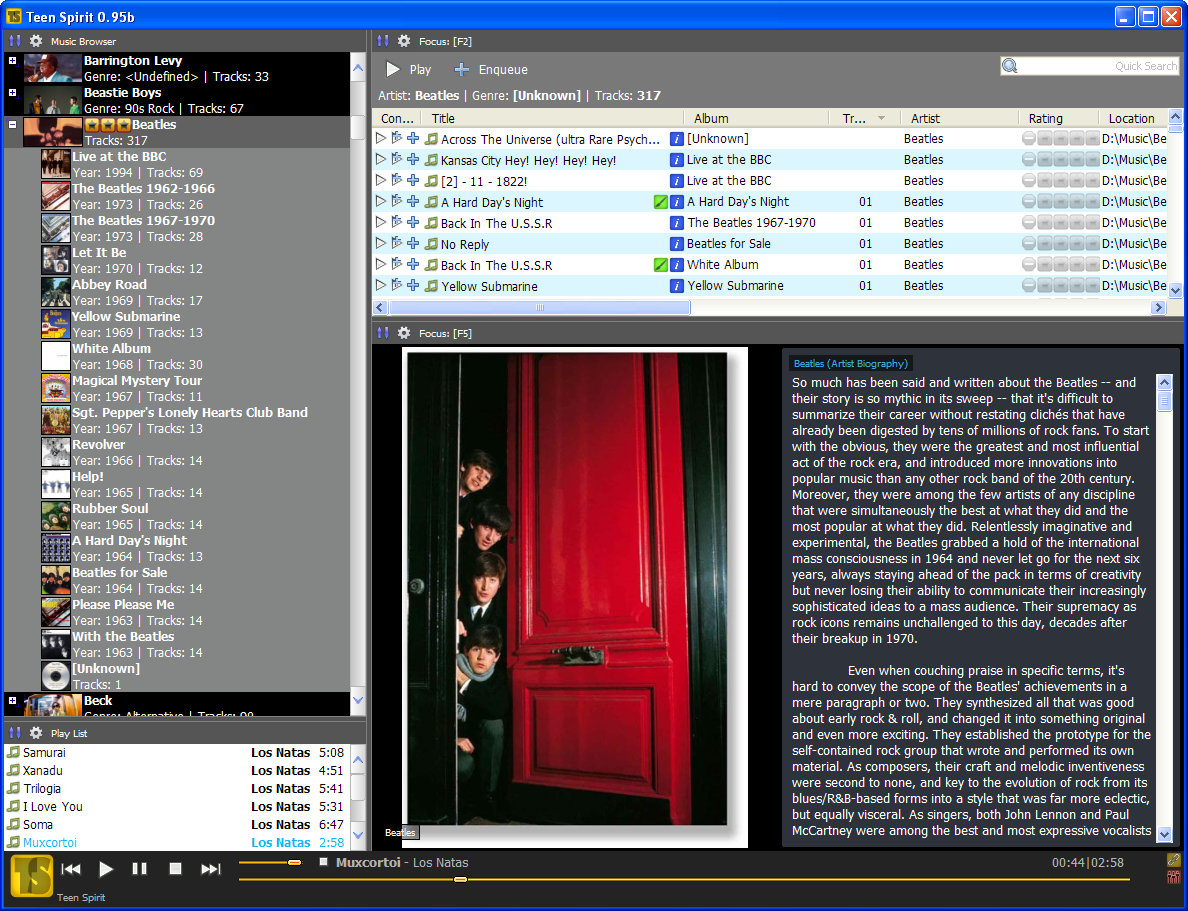1188x911 pixels.
Task: Click the Help! album cover thumbnail
Action: pyautogui.click(x=55, y=484)
